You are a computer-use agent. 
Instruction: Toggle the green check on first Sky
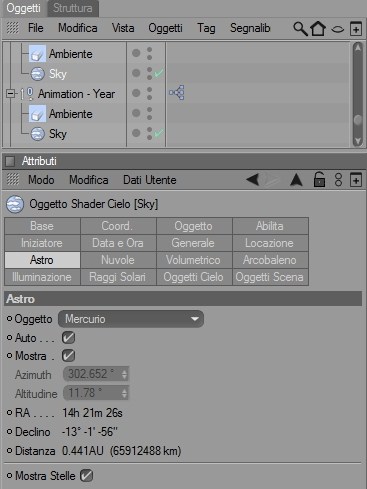[x=159, y=73]
